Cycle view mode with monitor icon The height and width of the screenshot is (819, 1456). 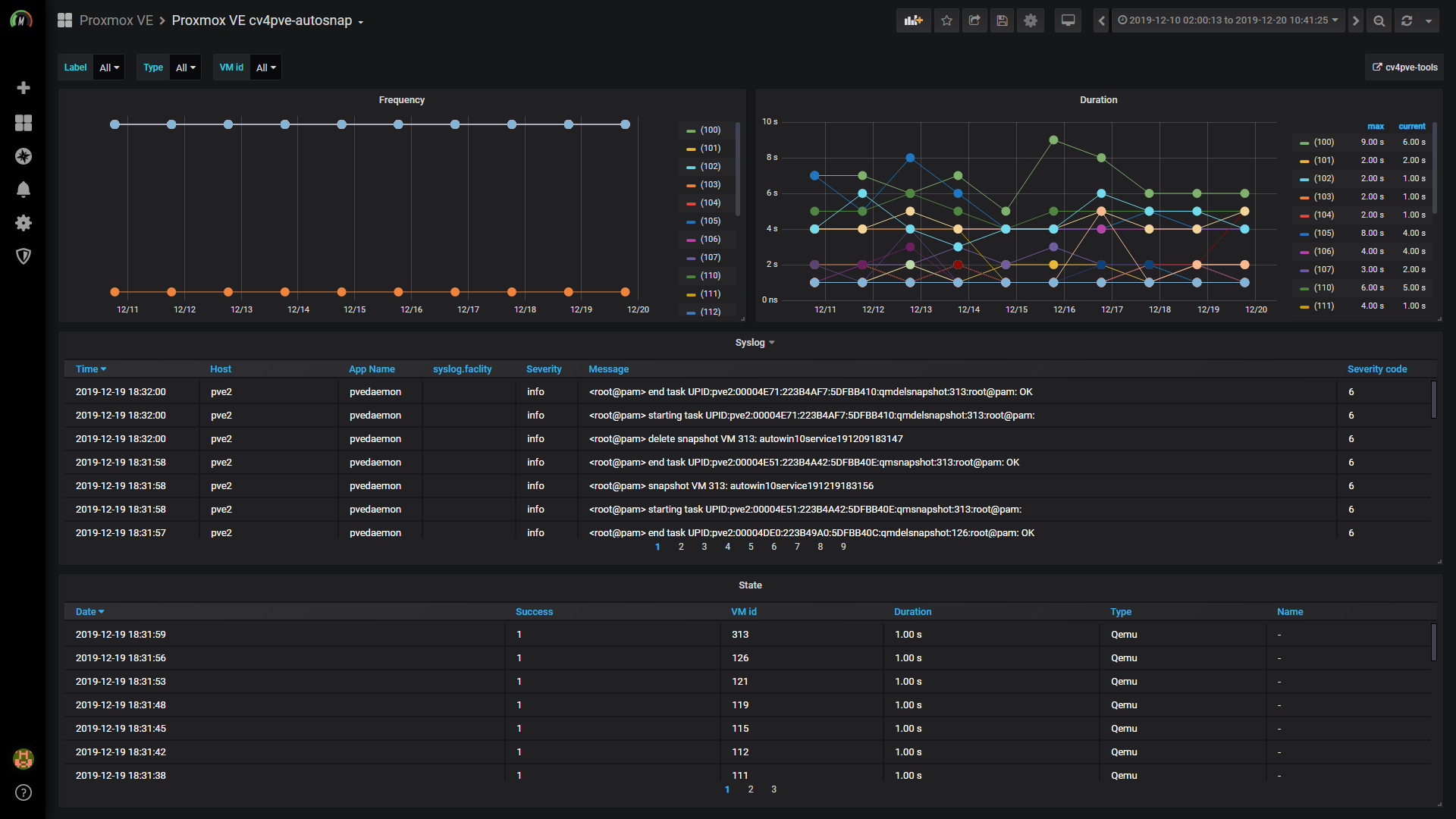[1068, 20]
